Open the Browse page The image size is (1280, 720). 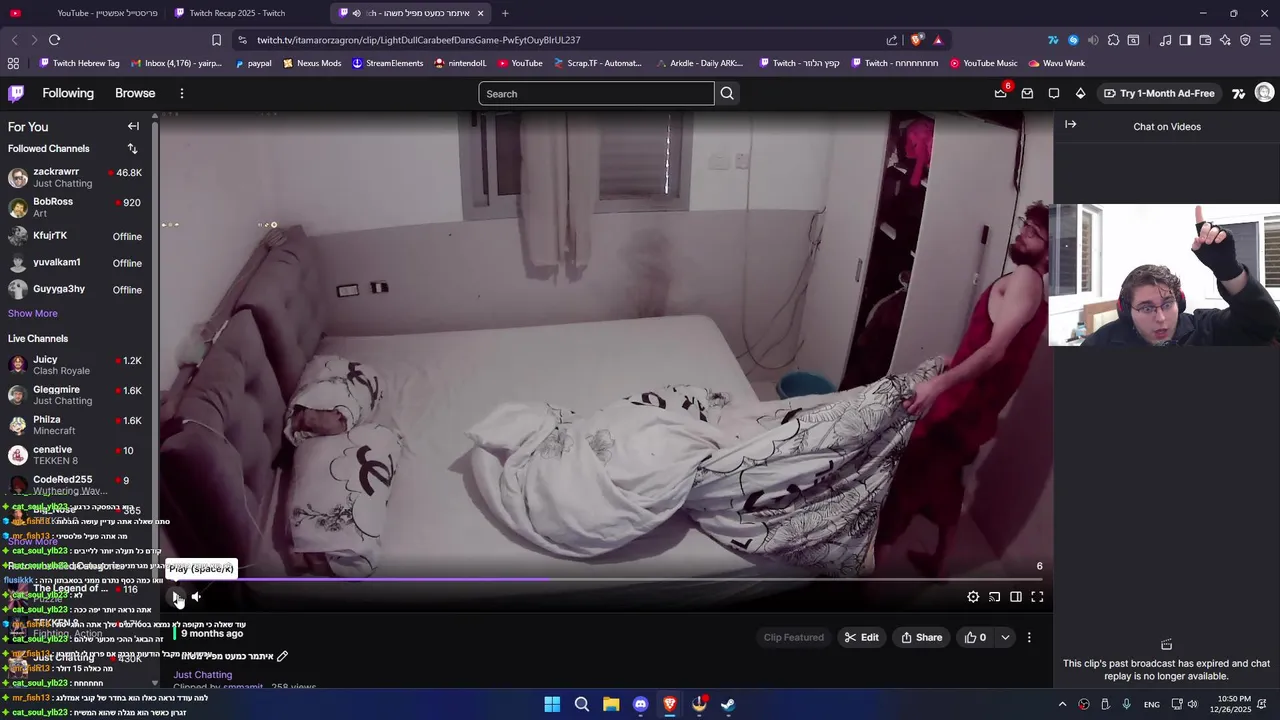(135, 93)
